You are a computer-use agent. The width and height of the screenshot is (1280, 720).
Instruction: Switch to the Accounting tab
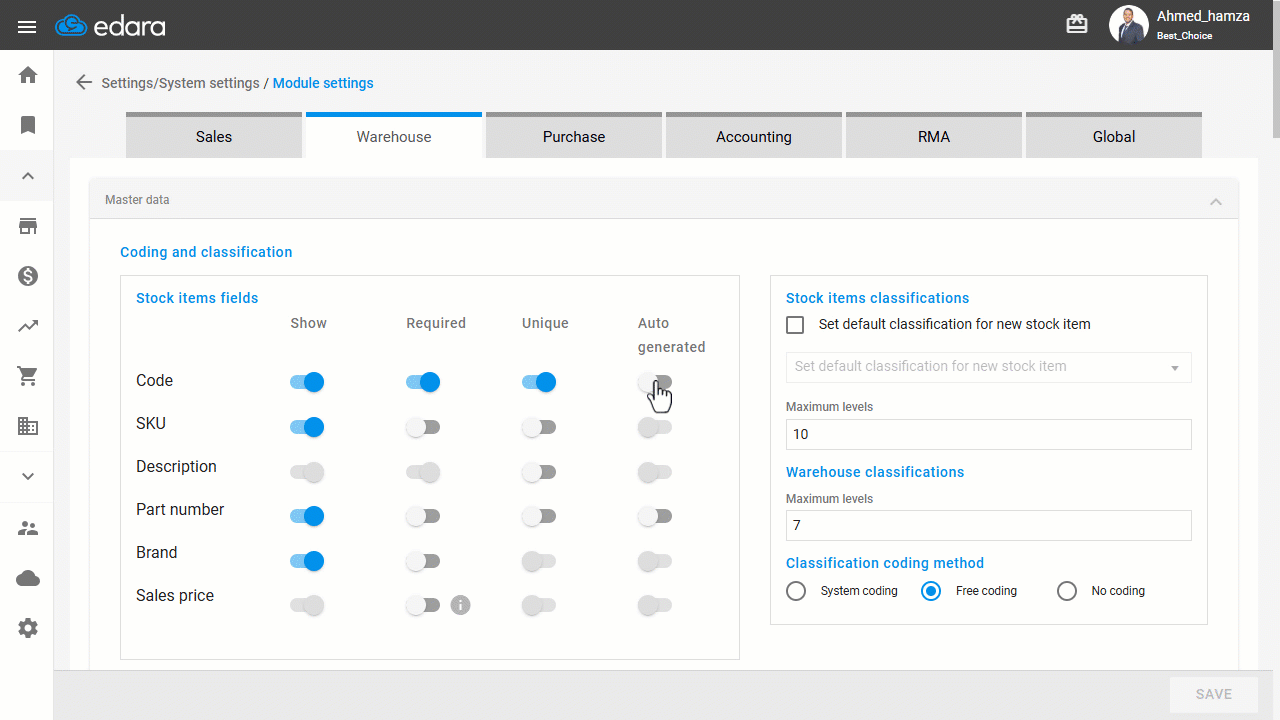click(x=753, y=137)
